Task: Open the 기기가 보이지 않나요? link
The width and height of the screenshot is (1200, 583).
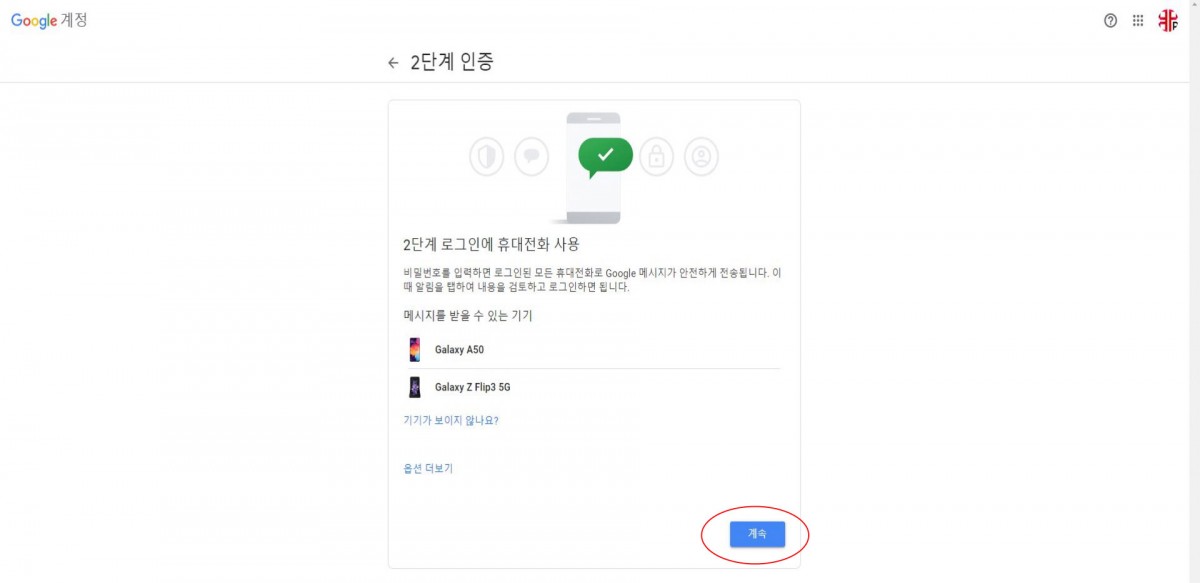Action: [x=451, y=420]
